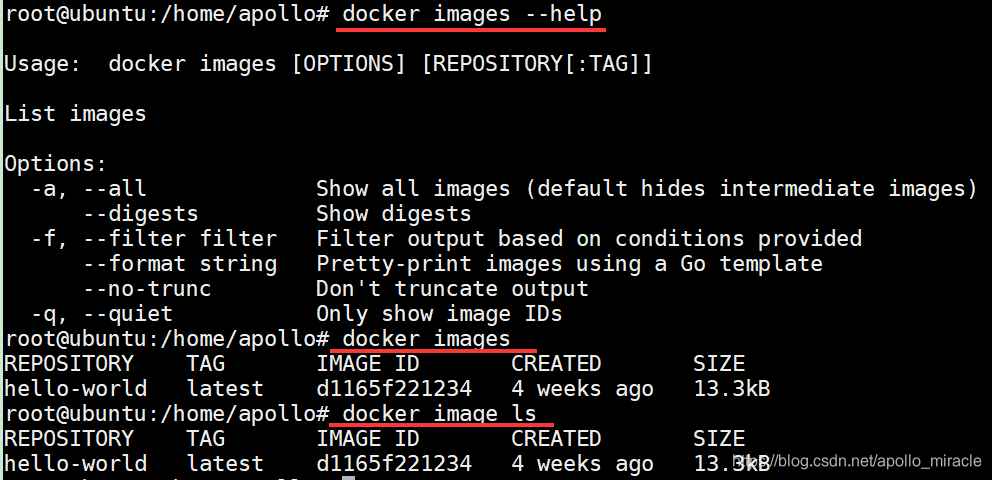992x480 pixels.
Task: Click the 'Options:' heading
Action: 56,164
